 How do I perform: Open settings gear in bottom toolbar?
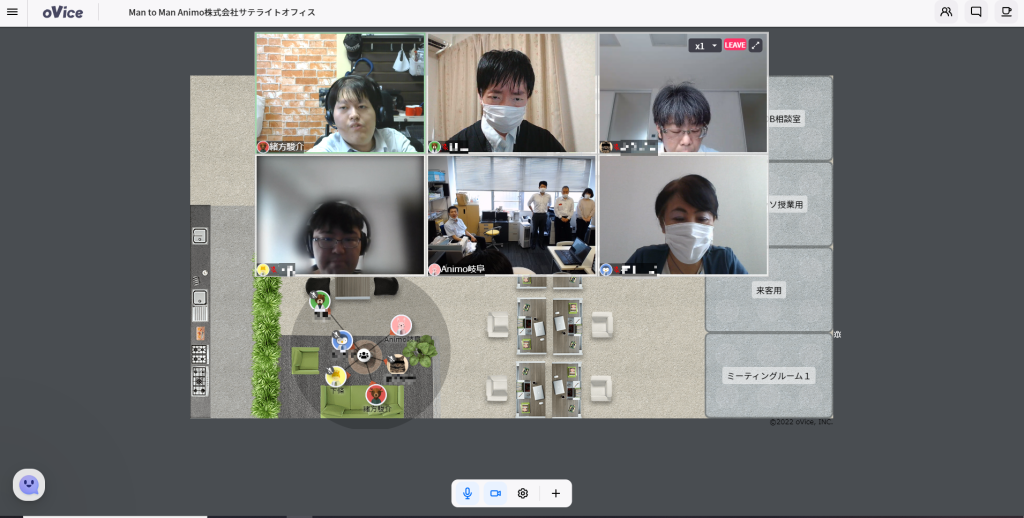click(x=522, y=493)
